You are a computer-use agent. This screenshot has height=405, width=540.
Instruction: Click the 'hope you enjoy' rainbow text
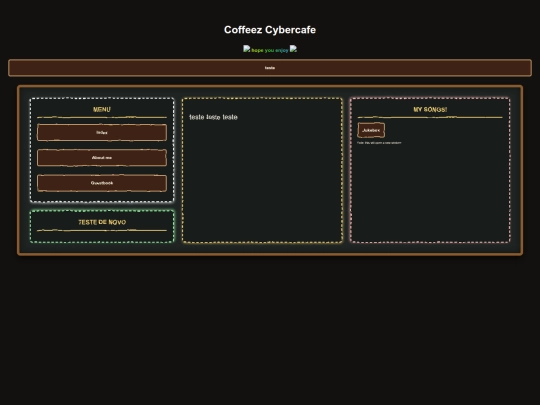[x=270, y=50]
